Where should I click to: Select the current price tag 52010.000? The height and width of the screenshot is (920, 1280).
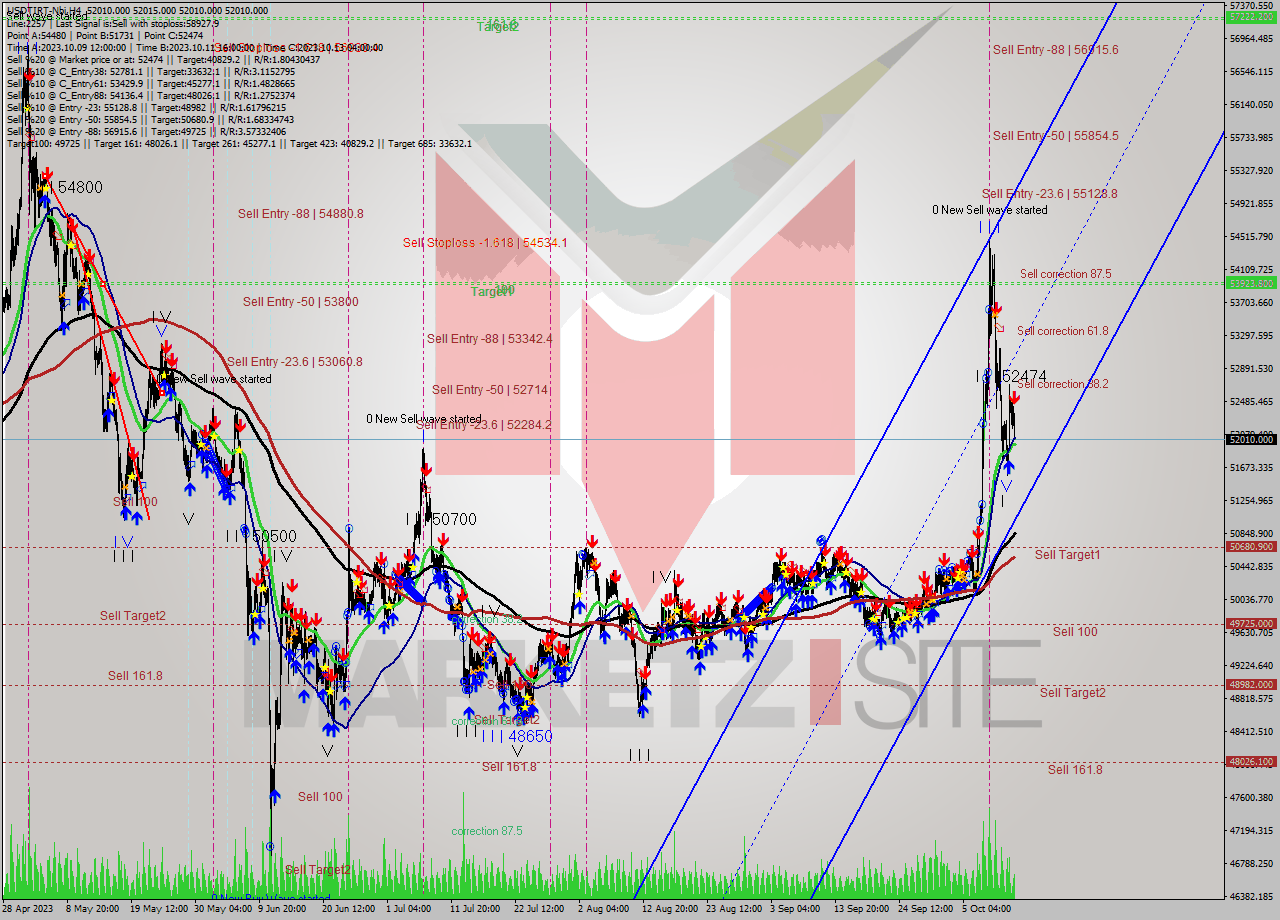coord(1251,439)
